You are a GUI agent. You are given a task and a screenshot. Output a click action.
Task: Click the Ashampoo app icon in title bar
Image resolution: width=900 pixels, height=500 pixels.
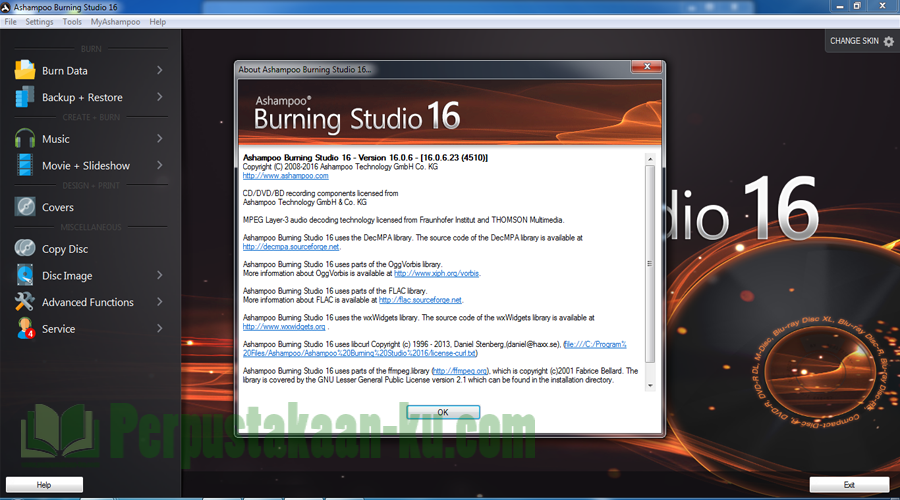coord(6,7)
